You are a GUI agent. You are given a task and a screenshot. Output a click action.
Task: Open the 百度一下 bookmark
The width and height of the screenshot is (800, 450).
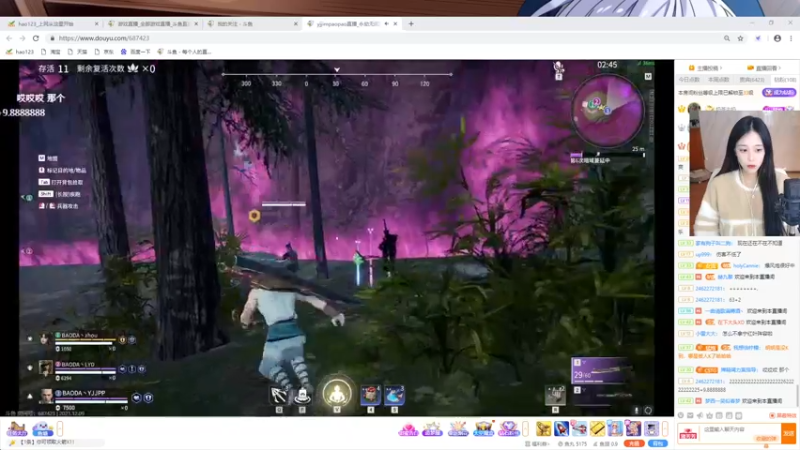(x=135, y=52)
